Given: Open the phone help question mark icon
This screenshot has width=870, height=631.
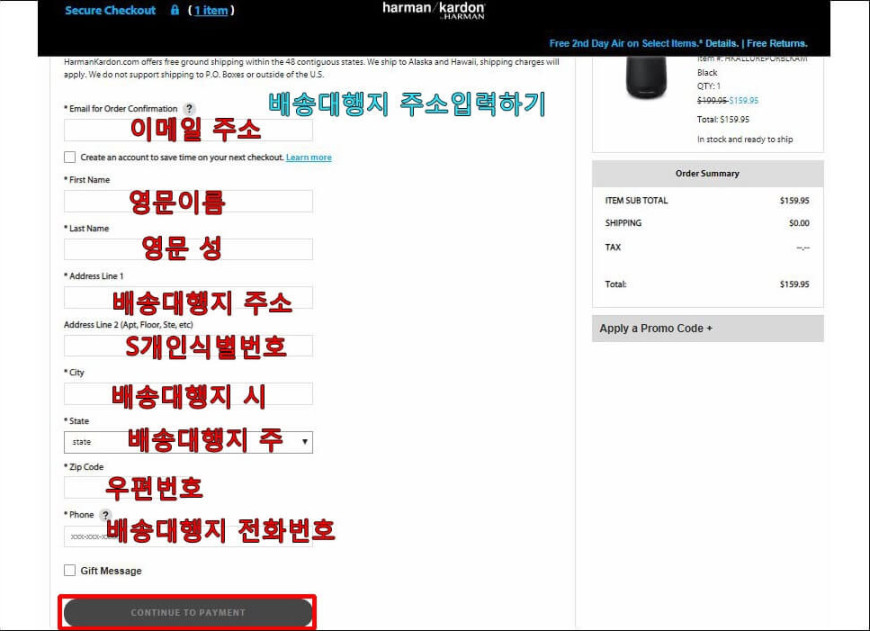Looking at the screenshot, I should (105, 515).
